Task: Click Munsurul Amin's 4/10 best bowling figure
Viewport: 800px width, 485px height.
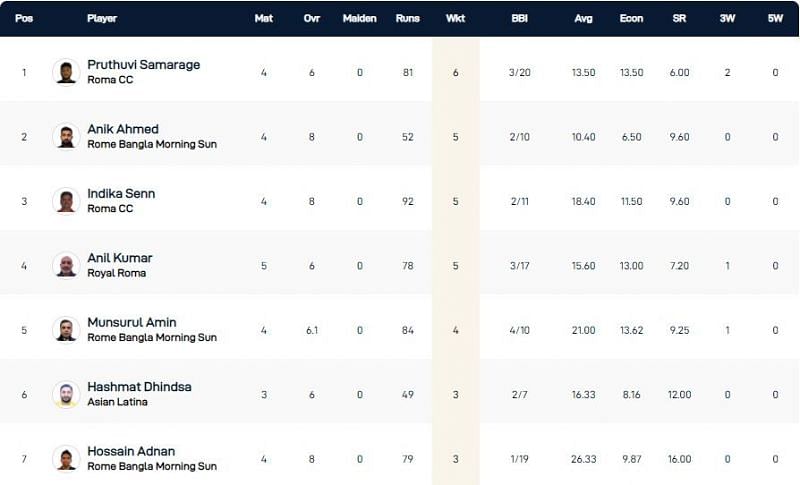Action: (x=520, y=330)
